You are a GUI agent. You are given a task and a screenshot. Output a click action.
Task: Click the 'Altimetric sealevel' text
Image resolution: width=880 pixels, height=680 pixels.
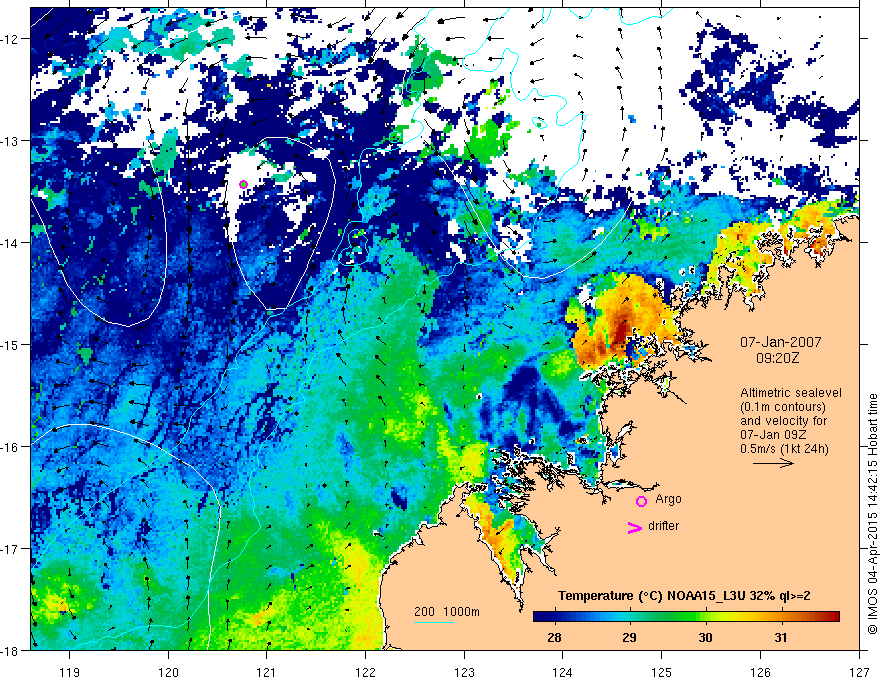pos(791,393)
